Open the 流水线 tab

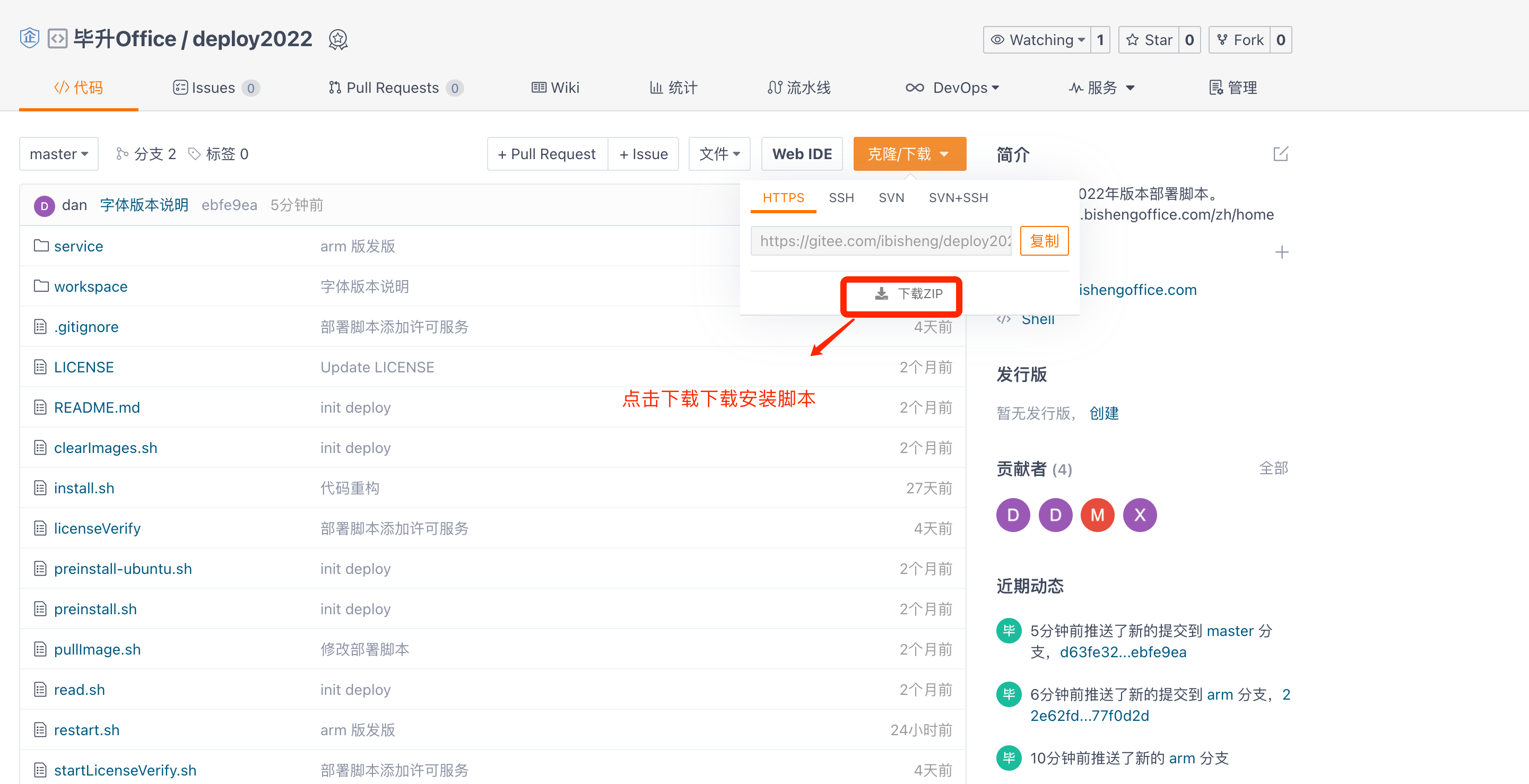[x=799, y=88]
